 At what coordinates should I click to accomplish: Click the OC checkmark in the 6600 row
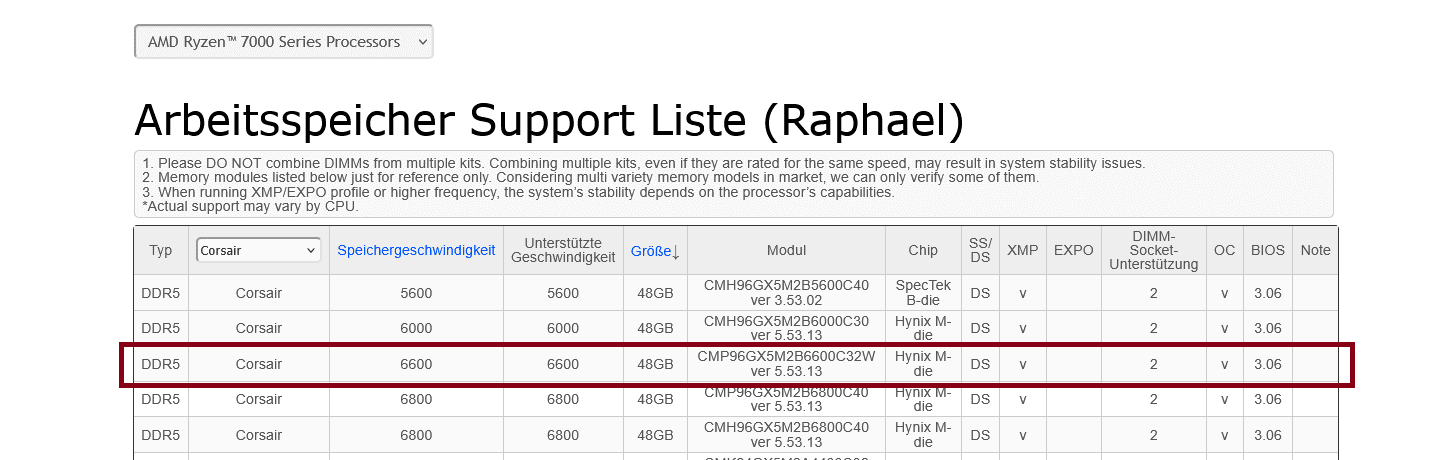coord(1224,364)
